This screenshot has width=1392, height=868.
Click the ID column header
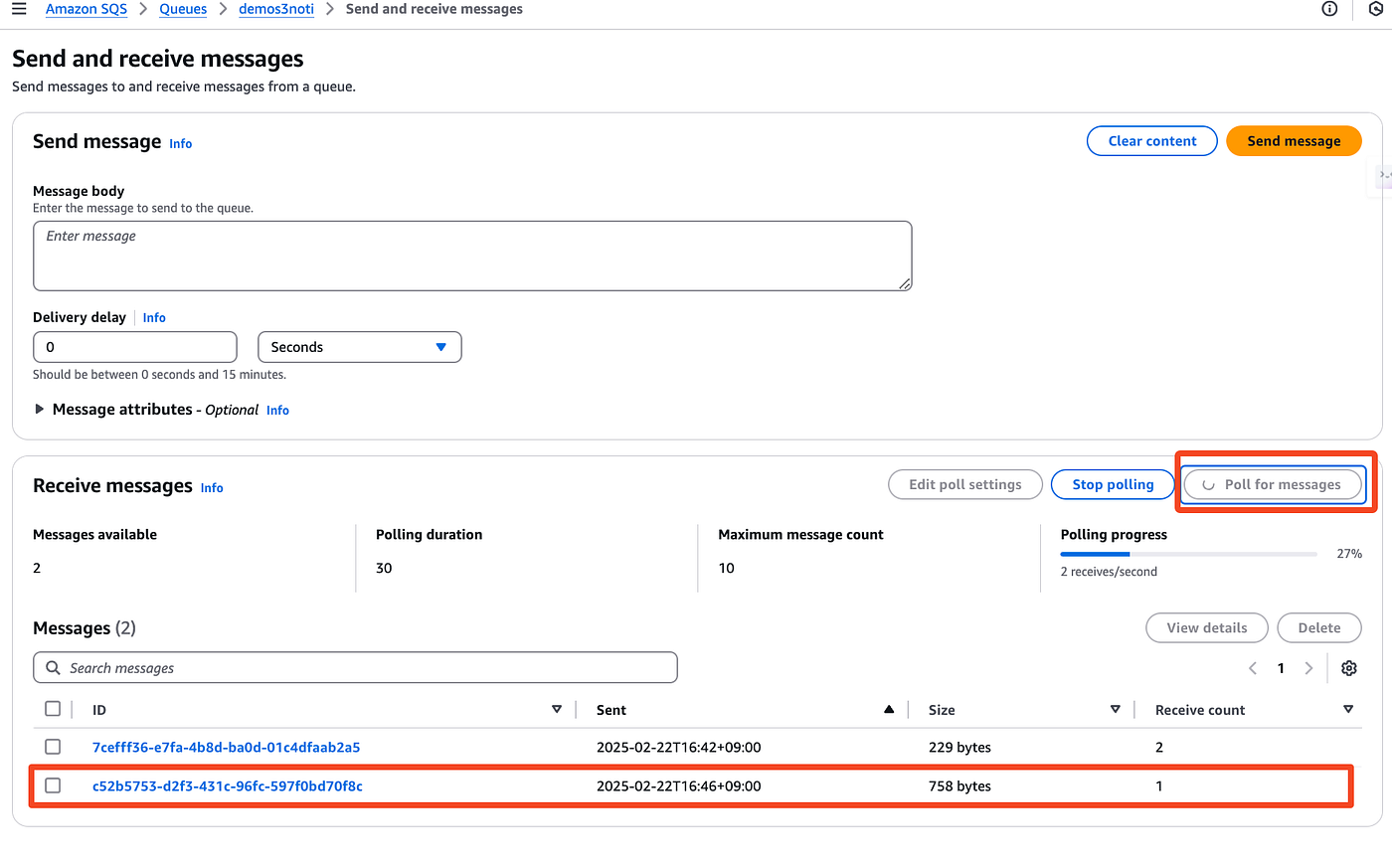pos(99,710)
